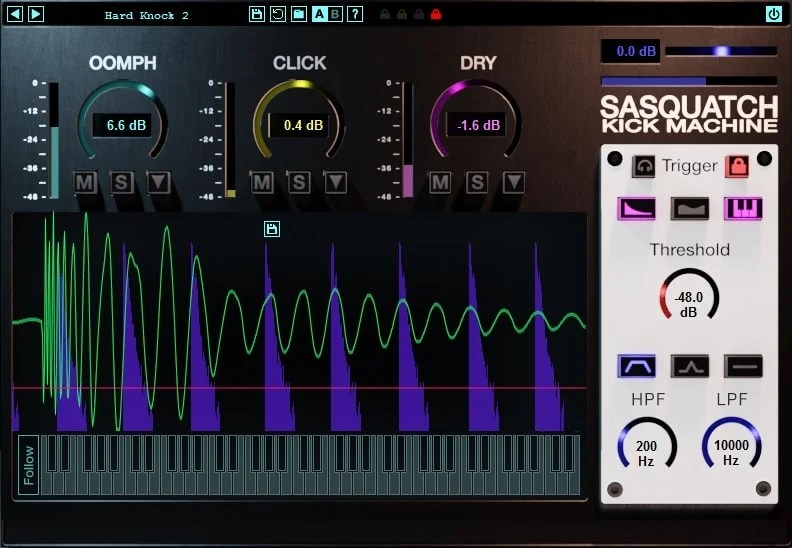This screenshot has height=548, width=792.
Task: Click the LPF label text
Action: point(731,399)
